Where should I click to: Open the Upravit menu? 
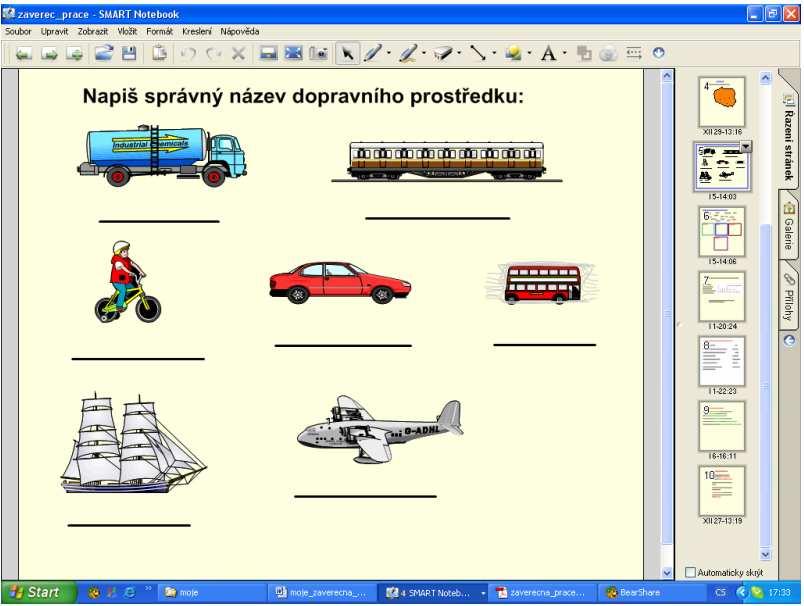[x=54, y=31]
